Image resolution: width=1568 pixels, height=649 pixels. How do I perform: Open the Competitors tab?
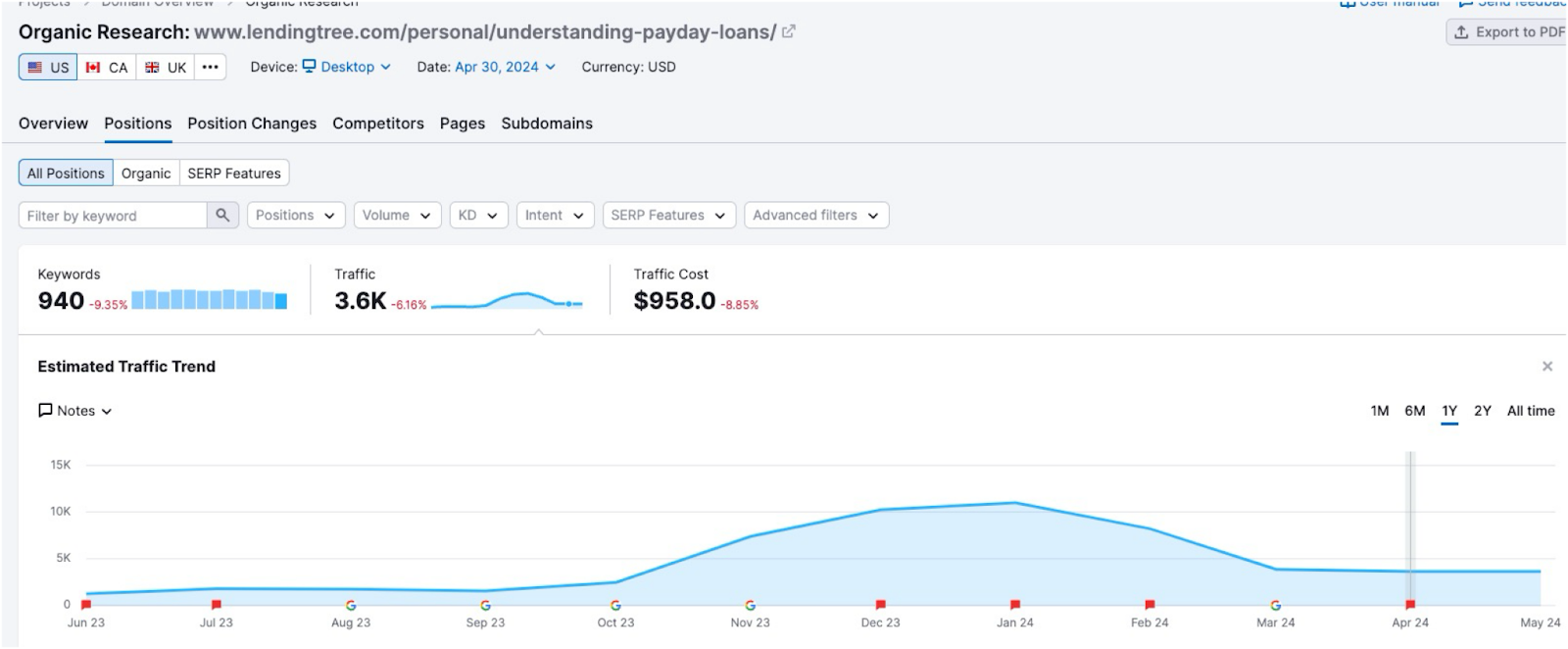pyautogui.click(x=378, y=124)
